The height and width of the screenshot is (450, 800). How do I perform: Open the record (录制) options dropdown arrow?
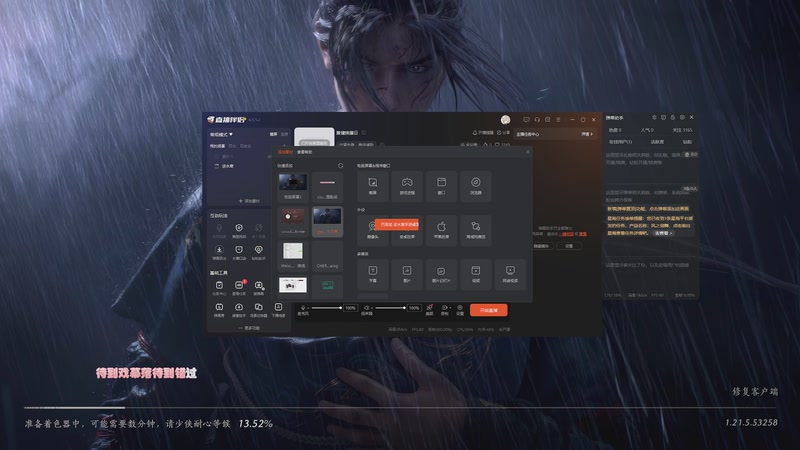(x=449, y=308)
